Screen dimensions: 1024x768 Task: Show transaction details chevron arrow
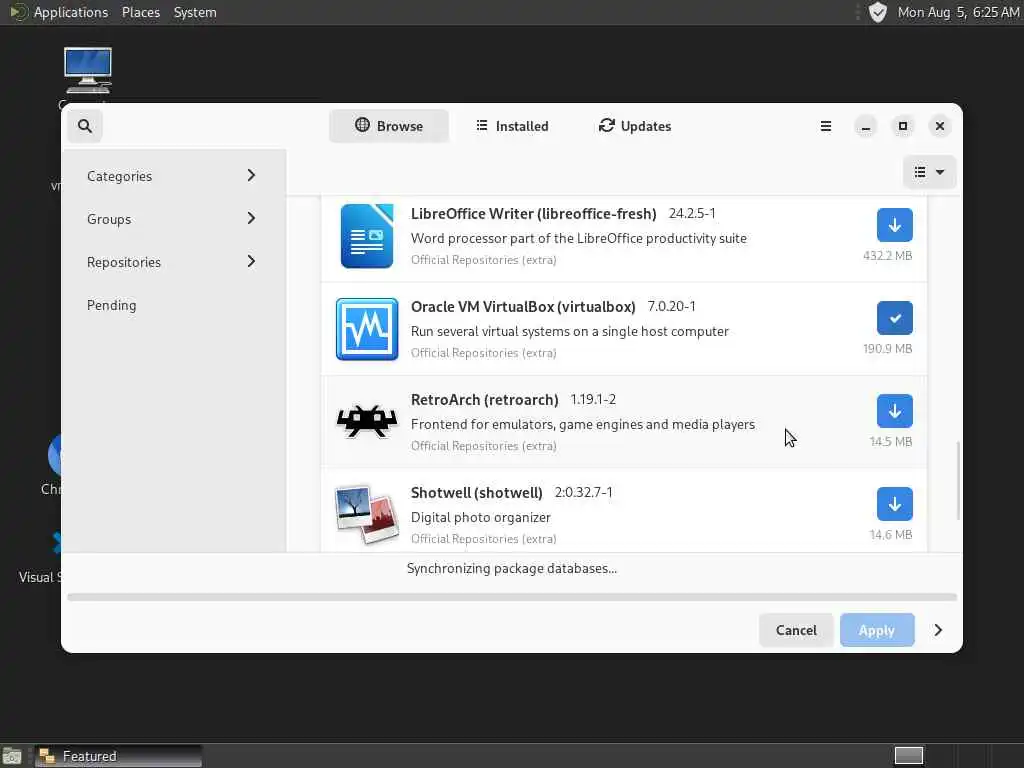(x=938, y=630)
